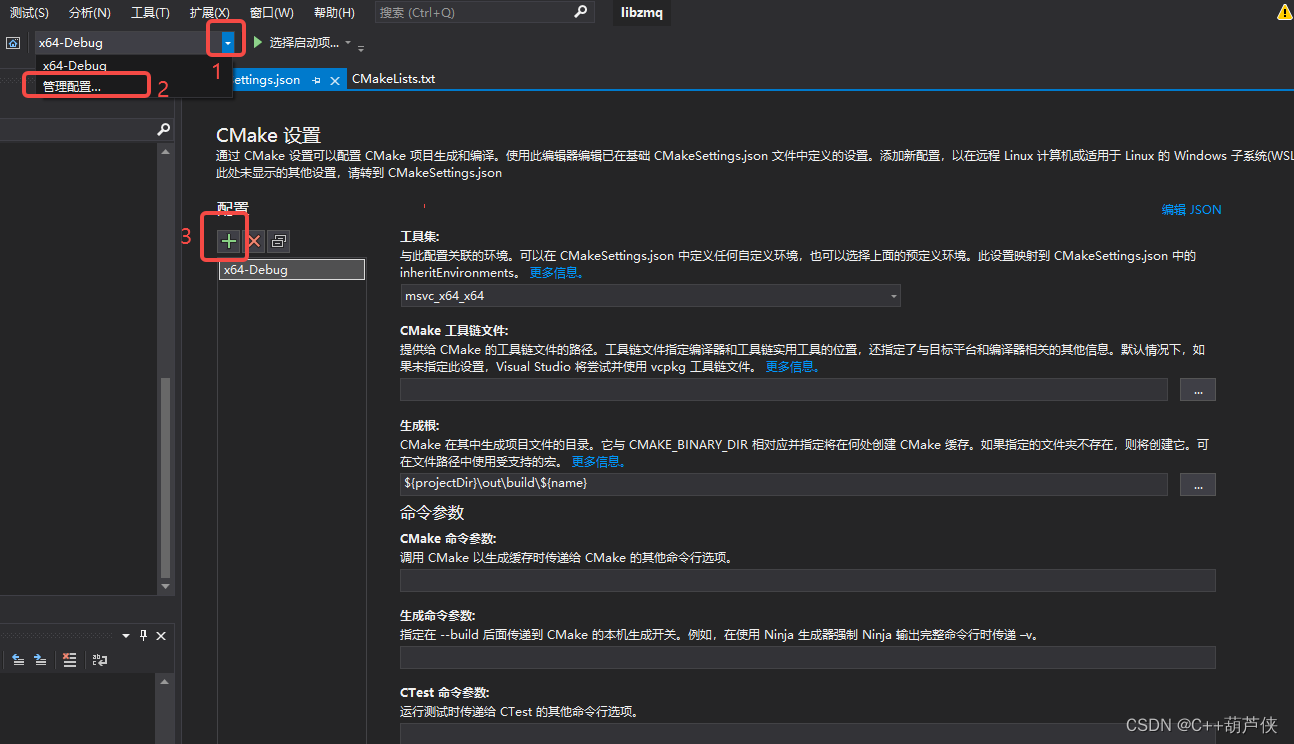
Task: Pin the CMakeSettings.json tab
Action: click(x=316, y=80)
